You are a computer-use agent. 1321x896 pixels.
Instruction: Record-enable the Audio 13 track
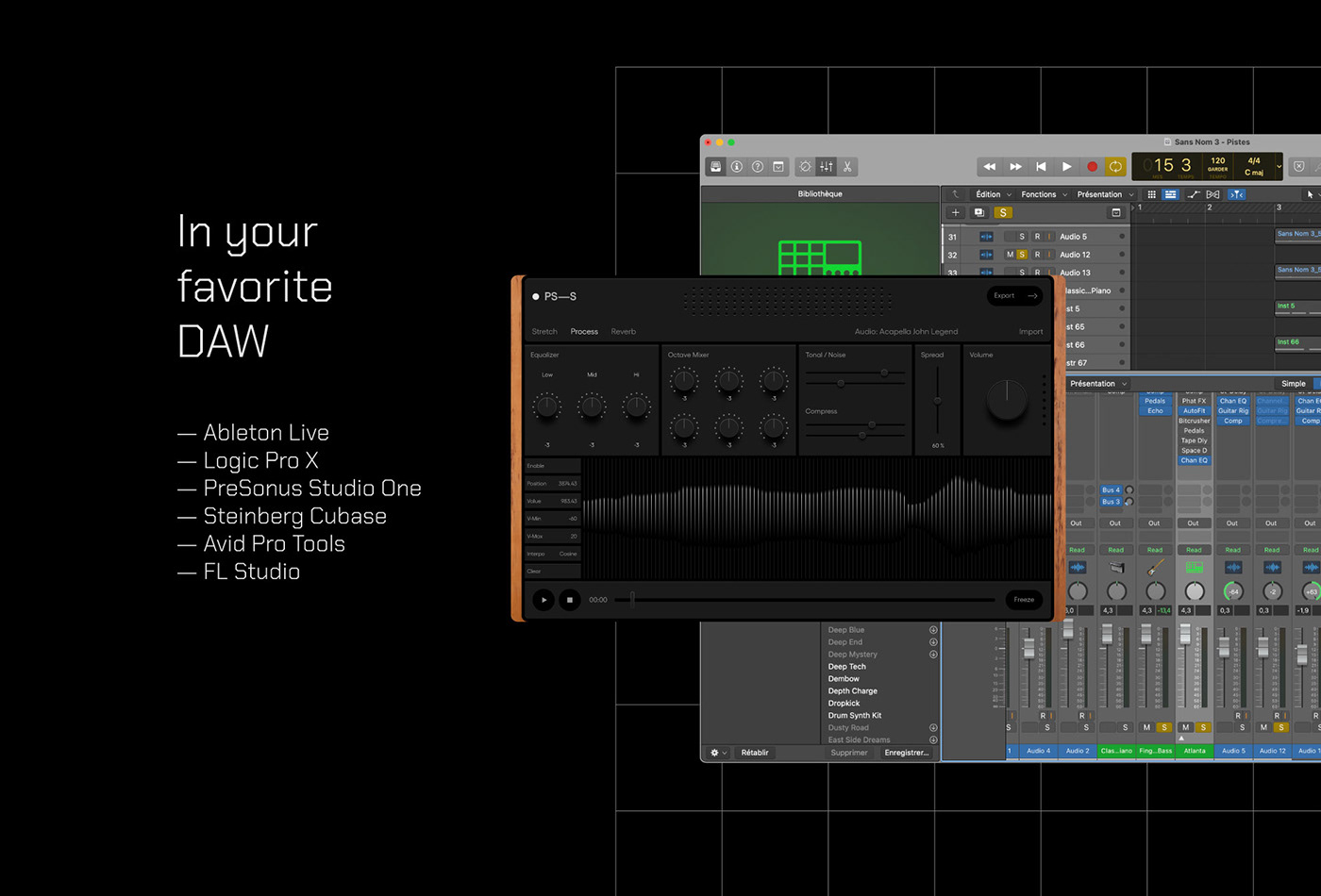1037,273
